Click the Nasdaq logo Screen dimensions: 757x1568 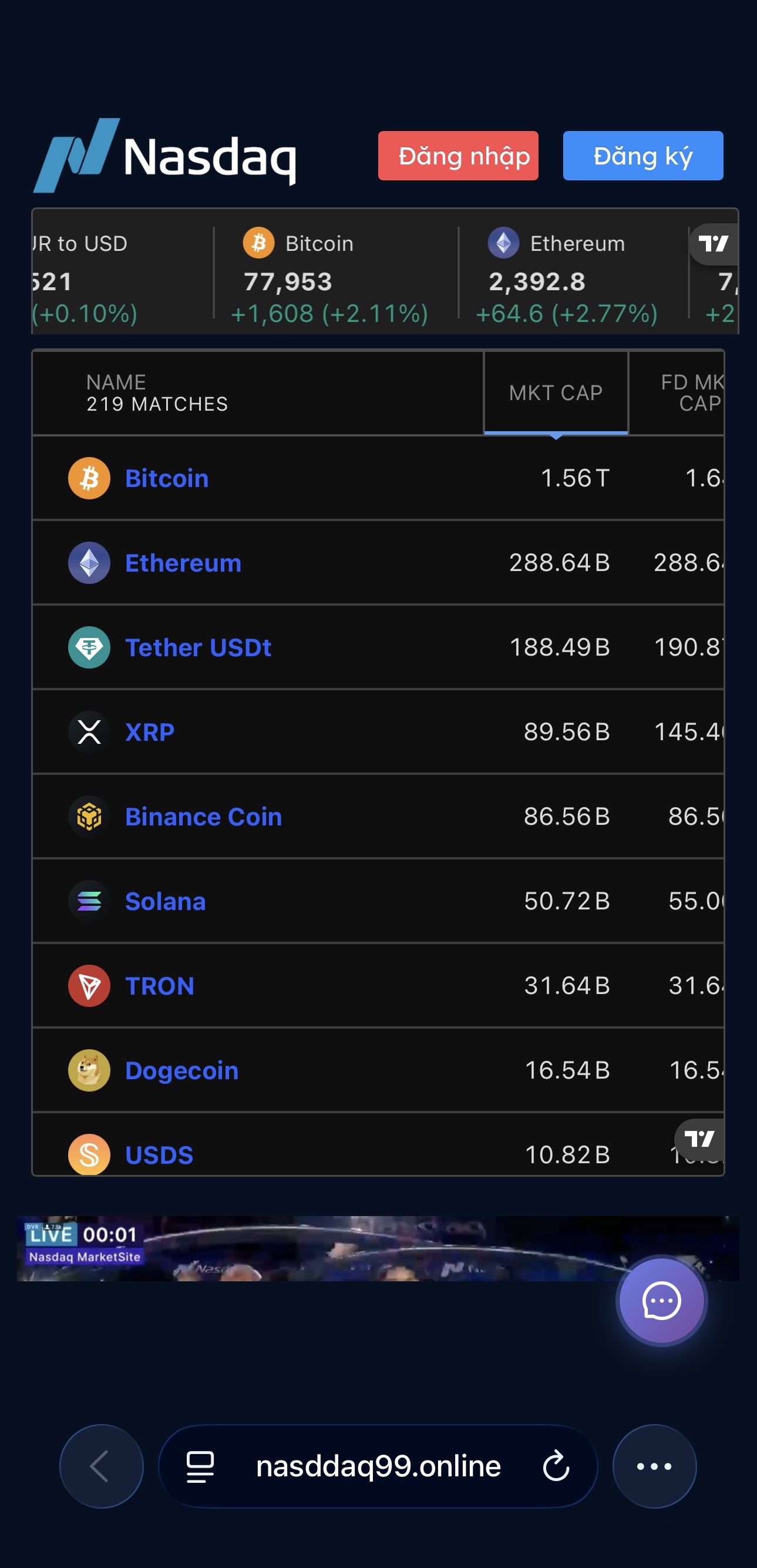[164, 155]
